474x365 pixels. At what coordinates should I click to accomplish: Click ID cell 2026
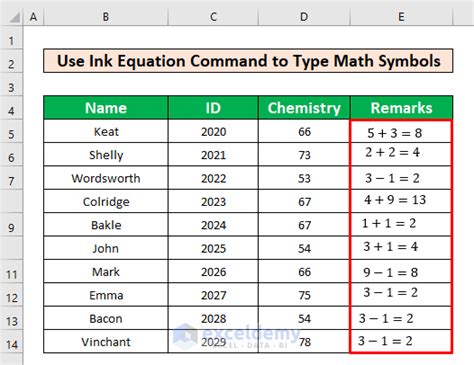[x=213, y=272]
